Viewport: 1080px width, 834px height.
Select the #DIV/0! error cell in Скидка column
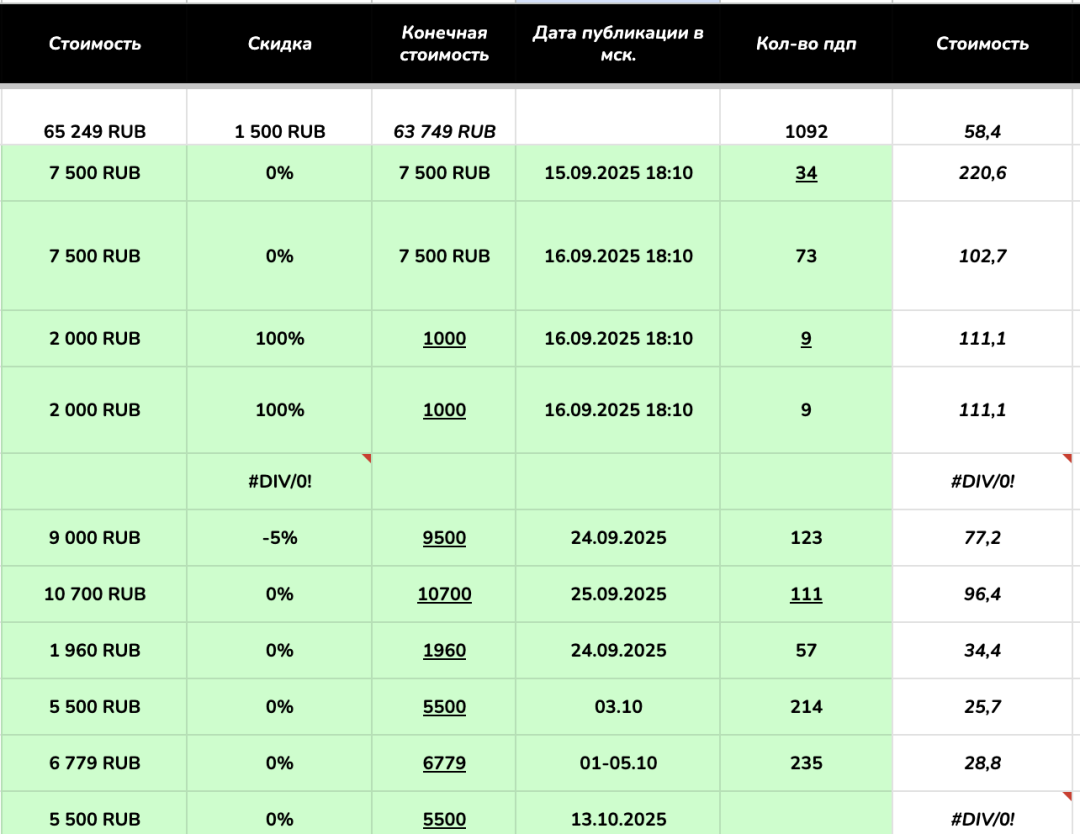click(x=280, y=481)
